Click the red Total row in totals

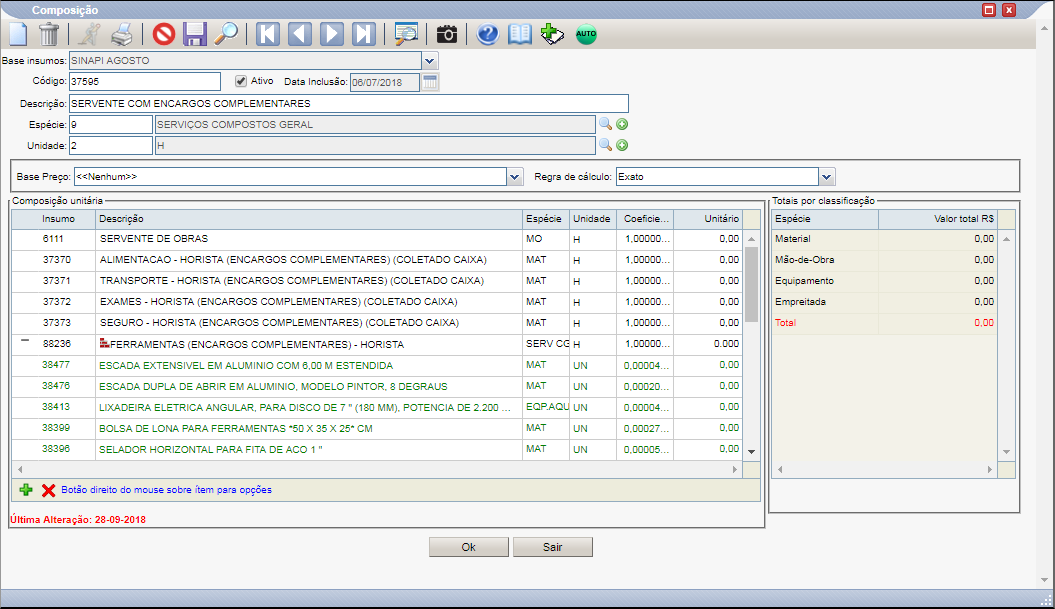(x=885, y=323)
